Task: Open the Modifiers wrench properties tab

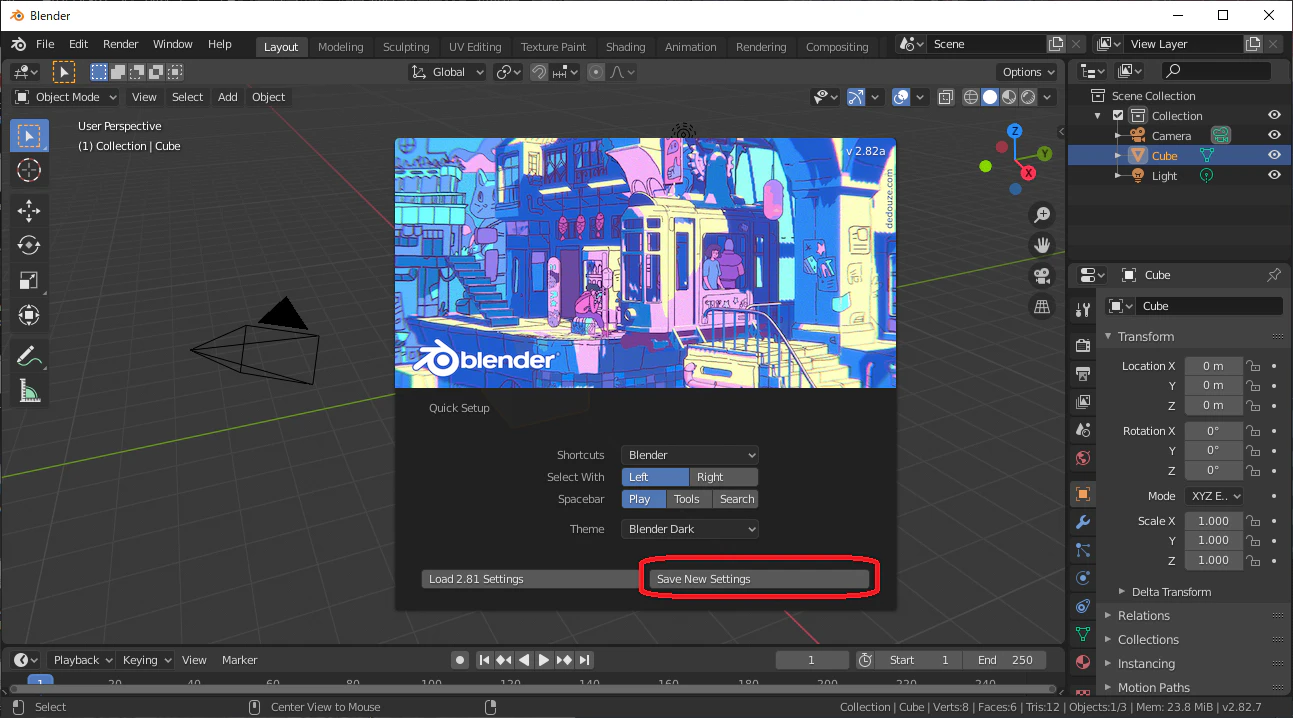Action: coord(1082,522)
